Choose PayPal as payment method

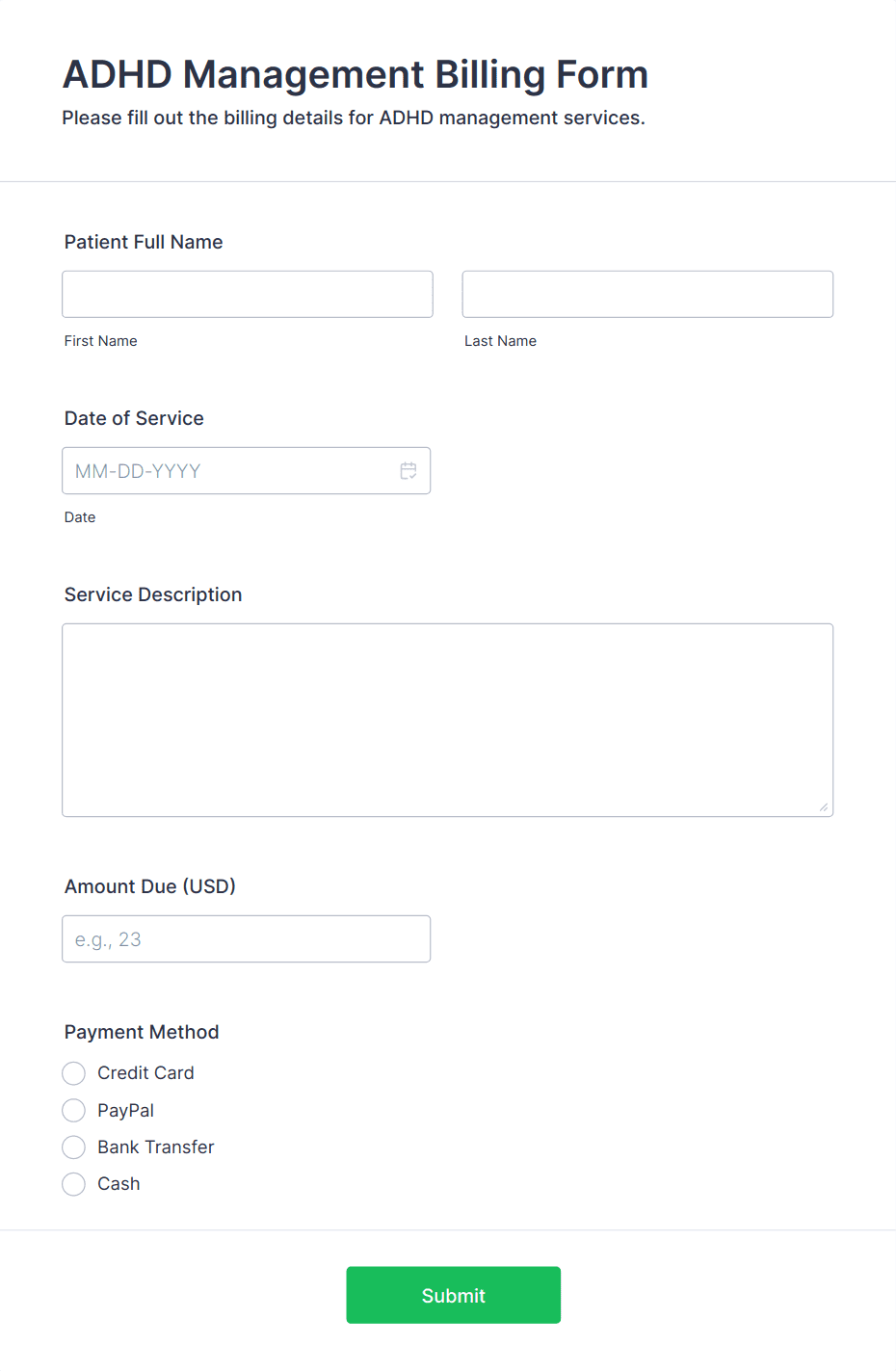tap(73, 1111)
